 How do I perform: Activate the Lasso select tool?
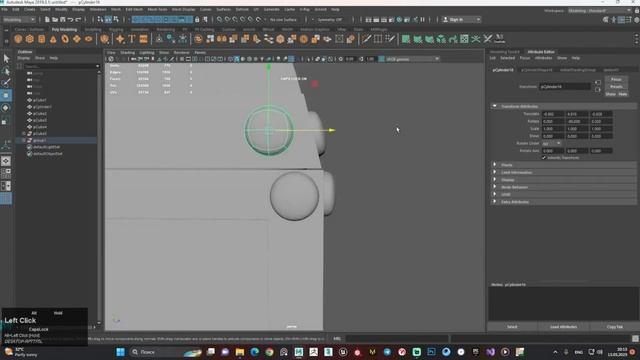tap(6, 71)
